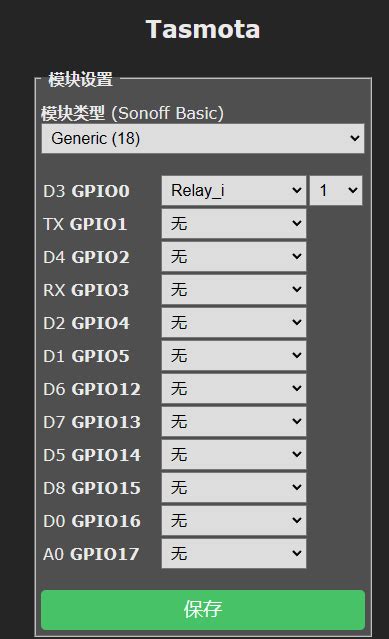Open the module type Generic (18) dropdown
Image resolution: width=389 pixels, height=639 pixels.
(x=203, y=139)
